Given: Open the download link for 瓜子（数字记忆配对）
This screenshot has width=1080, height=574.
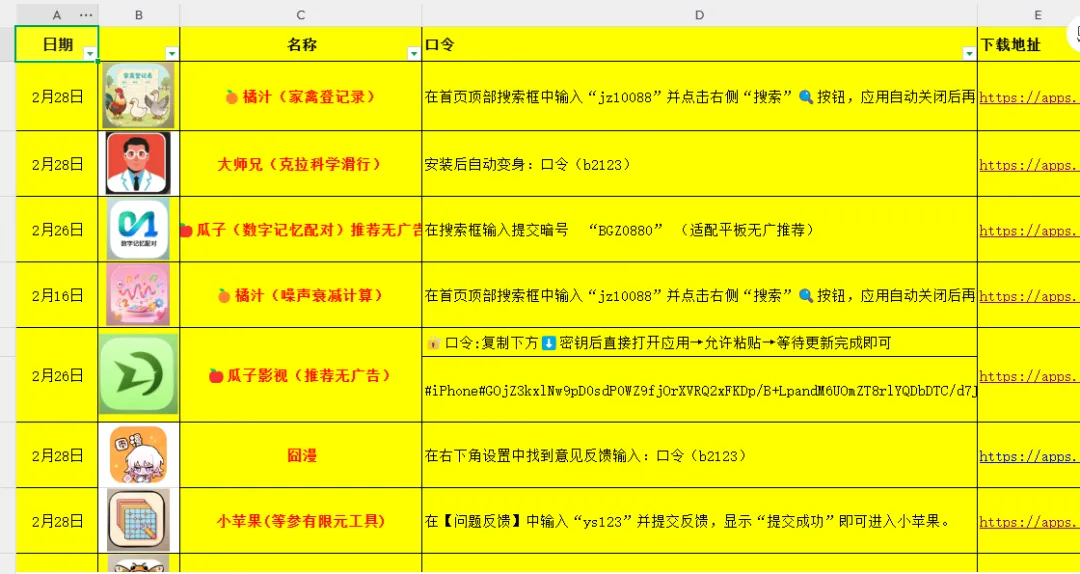Looking at the screenshot, I should (x=1029, y=230).
